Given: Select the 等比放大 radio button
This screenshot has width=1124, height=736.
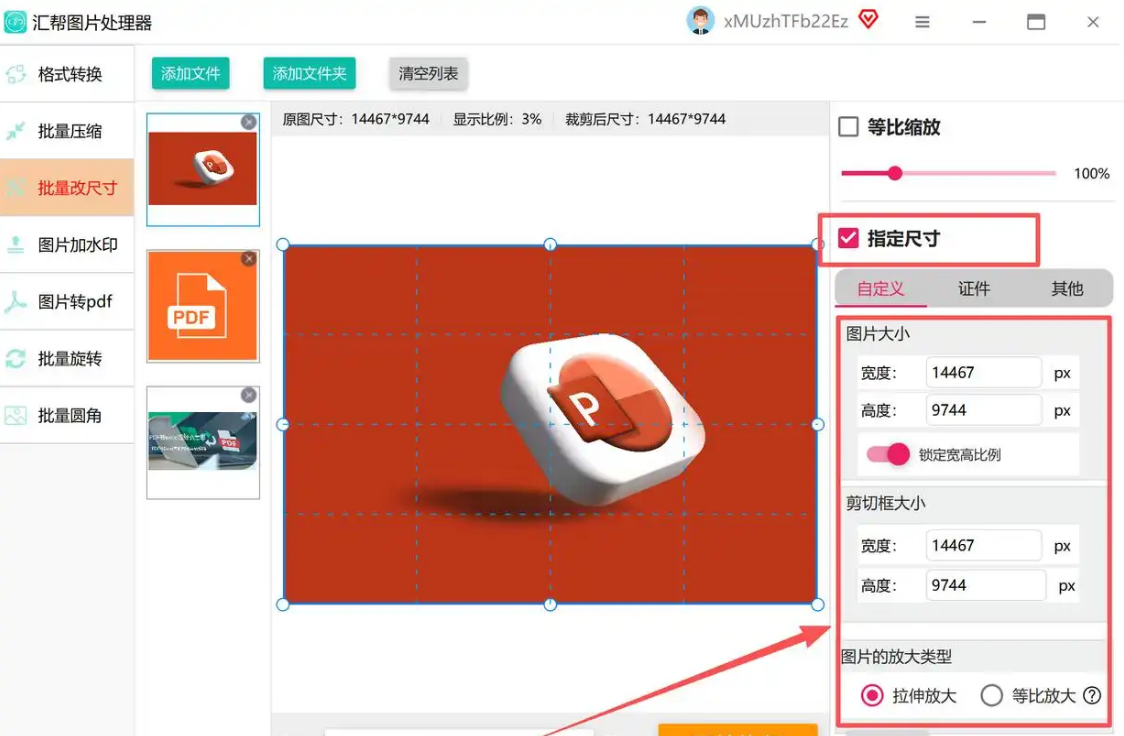Looking at the screenshot, I should click(991, 695).
